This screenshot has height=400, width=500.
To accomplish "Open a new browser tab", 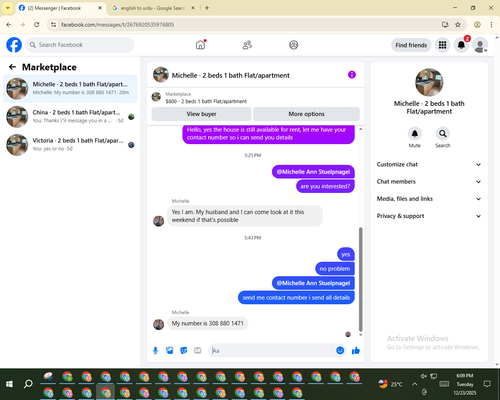I will click(207, 8).
